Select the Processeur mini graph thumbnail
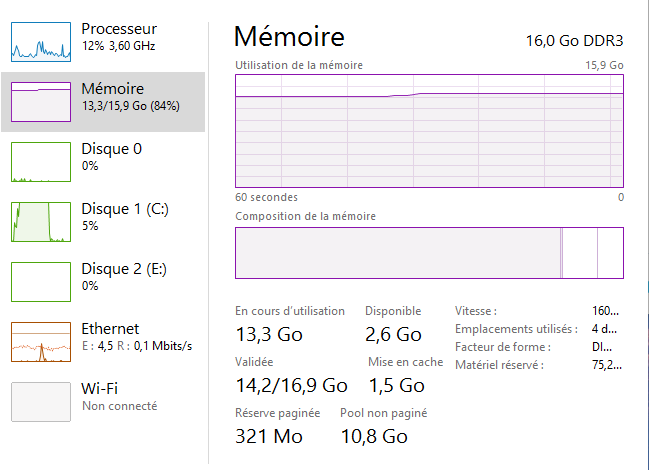649x470 pixels. click(x=40, y=42)
